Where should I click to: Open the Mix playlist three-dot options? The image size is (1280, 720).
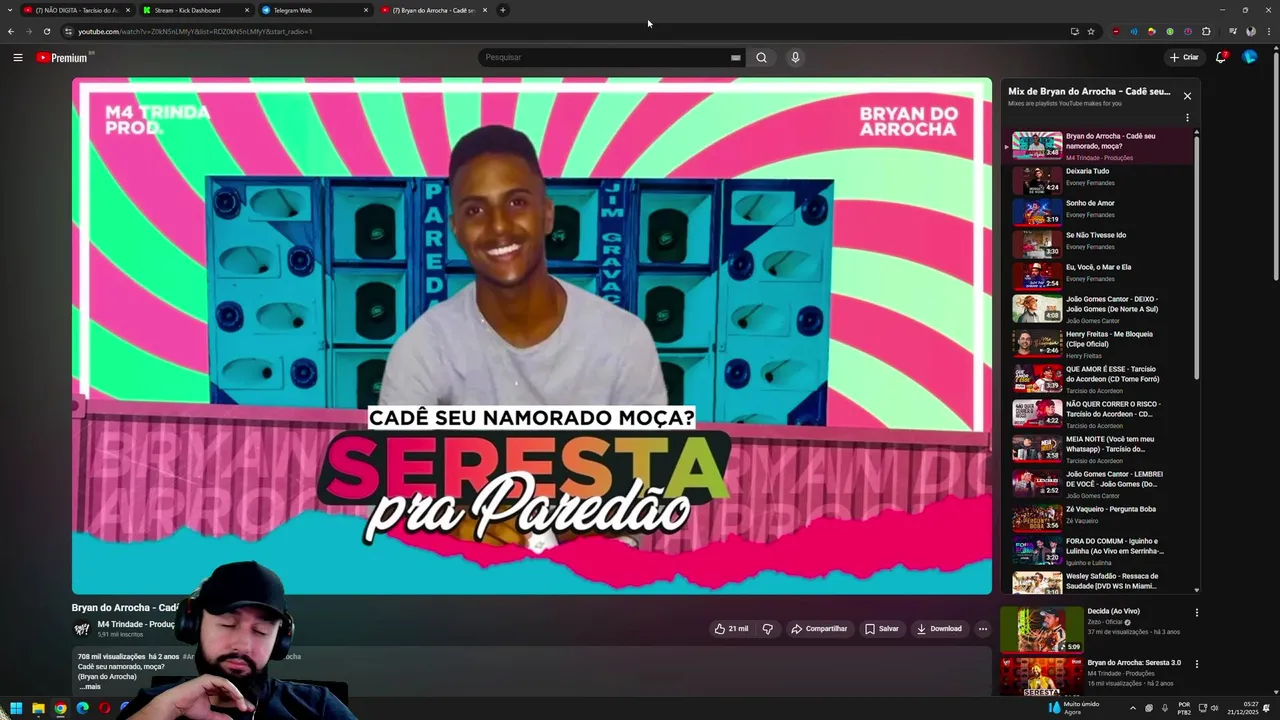pyautogui.click(x=1187, y=118)
